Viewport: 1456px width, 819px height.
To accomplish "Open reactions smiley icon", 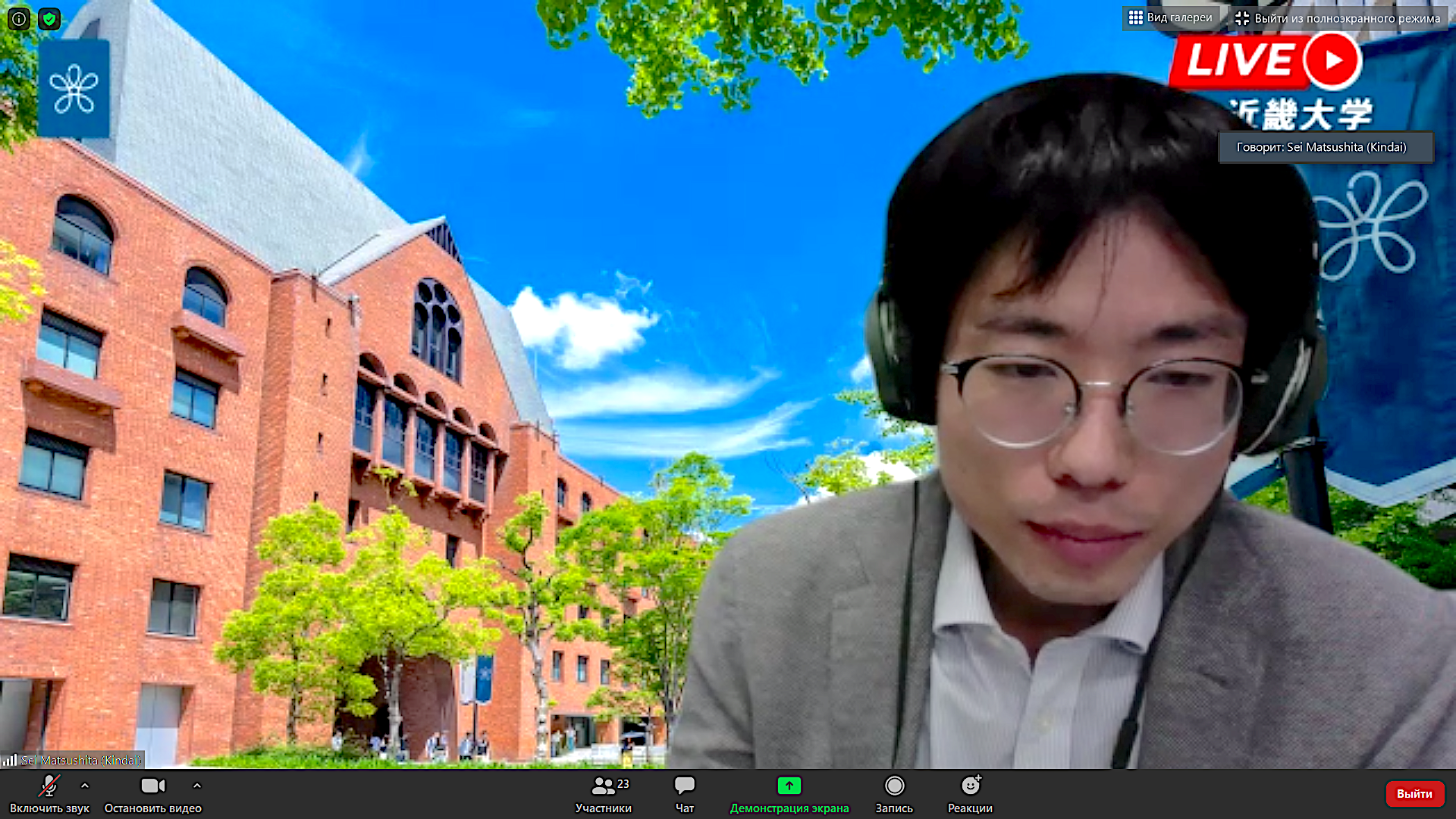I will tap(970, 786).
